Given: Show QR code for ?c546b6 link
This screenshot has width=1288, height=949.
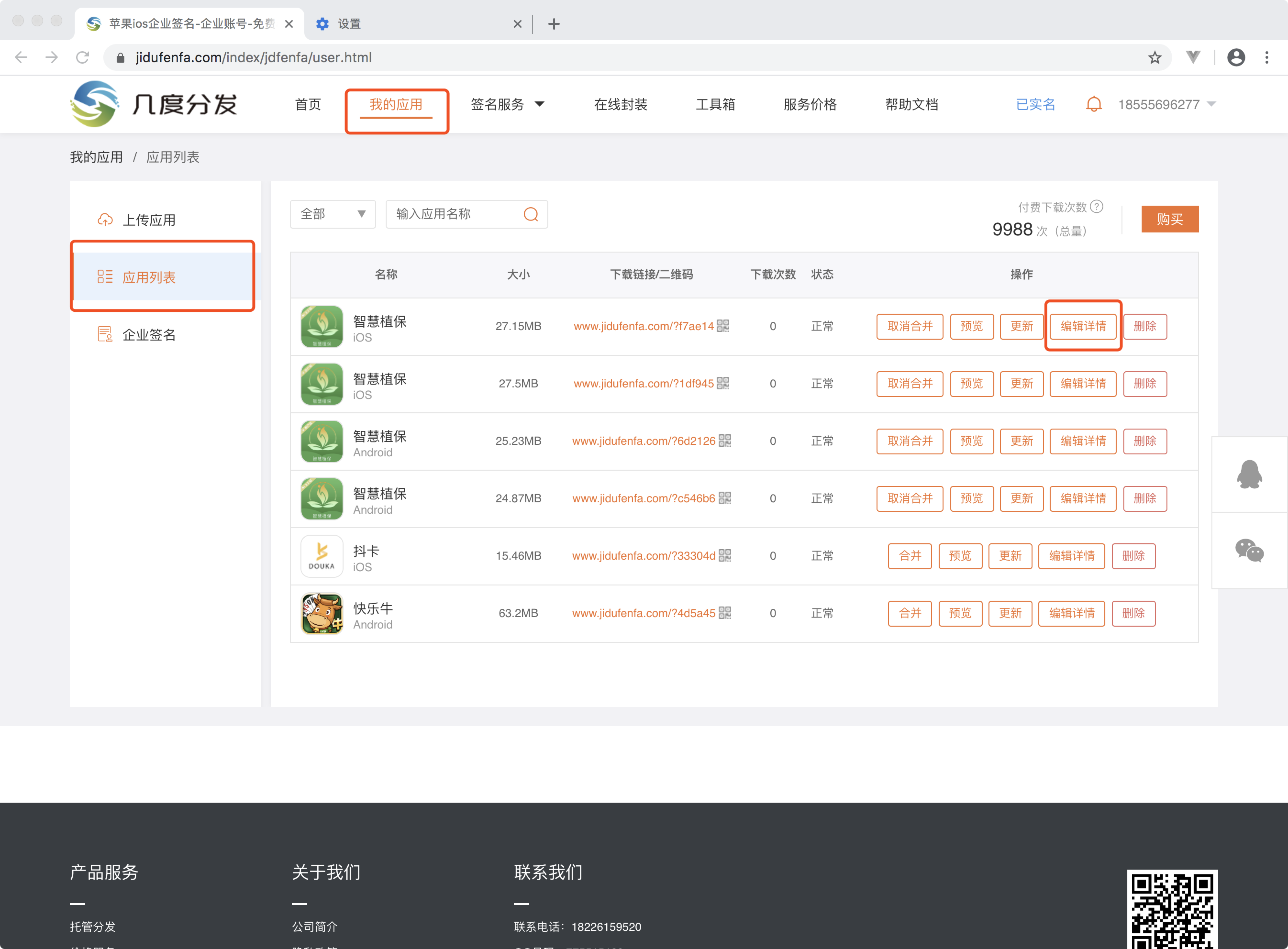Looking at the screenshot, I should (x=725, y=498).
